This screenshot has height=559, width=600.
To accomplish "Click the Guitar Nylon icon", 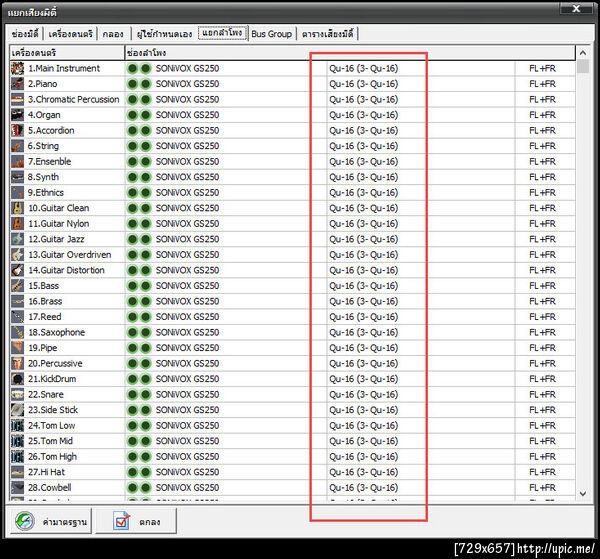I will coord(17,223).
